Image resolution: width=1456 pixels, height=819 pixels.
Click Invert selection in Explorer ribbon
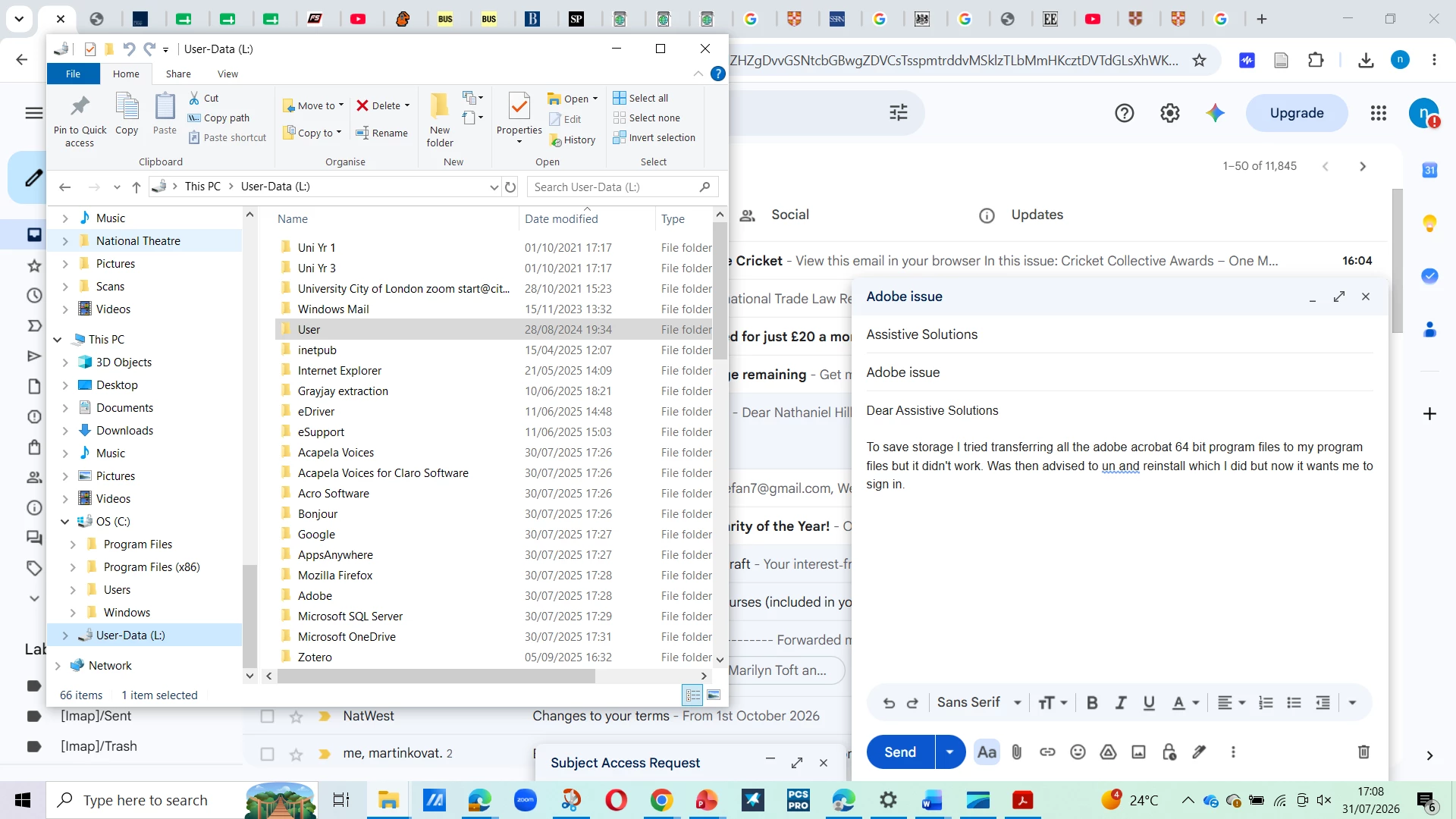click(x=654, y=137)
